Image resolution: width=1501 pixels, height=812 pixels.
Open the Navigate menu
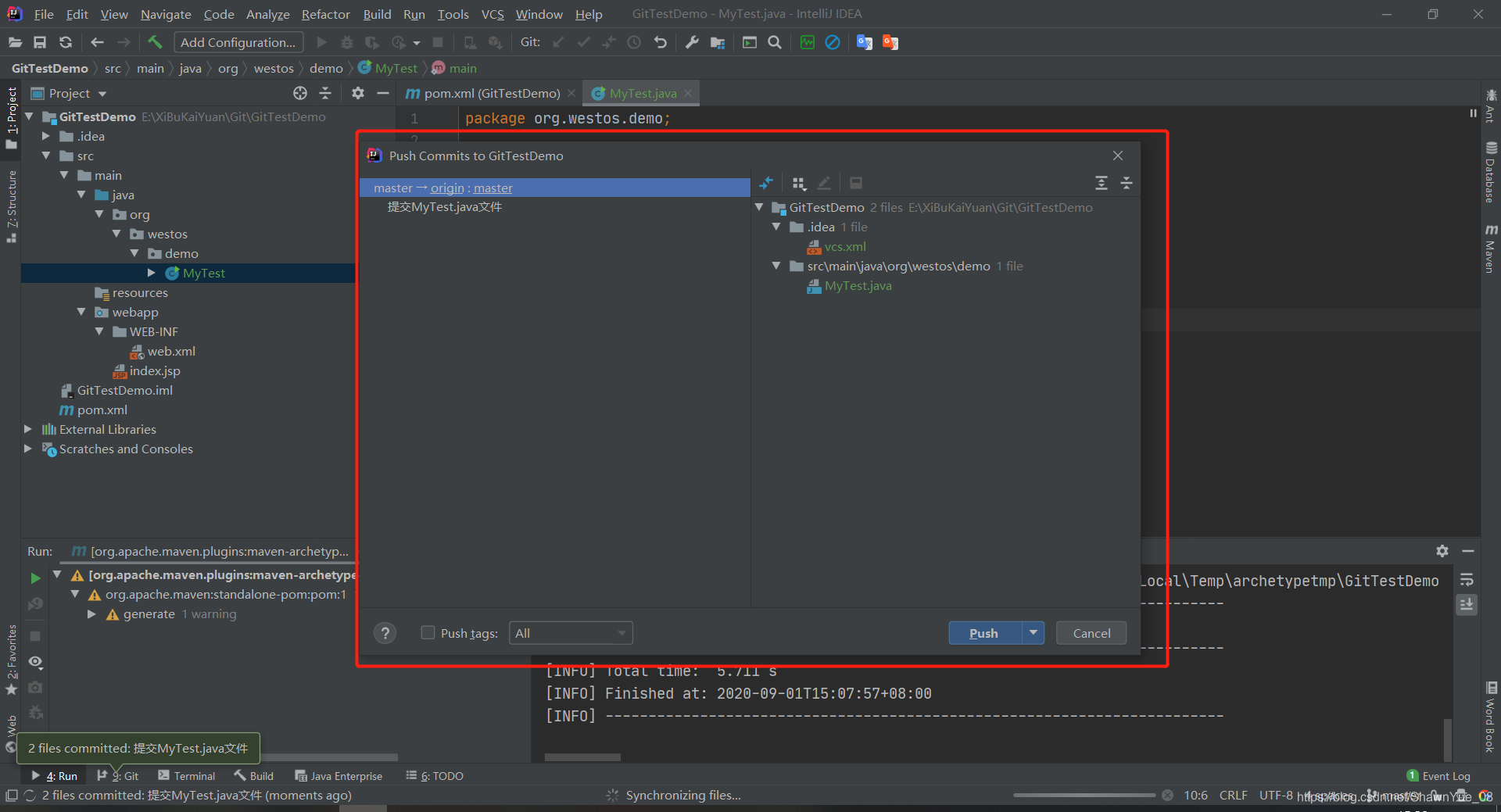click(166, 14)
